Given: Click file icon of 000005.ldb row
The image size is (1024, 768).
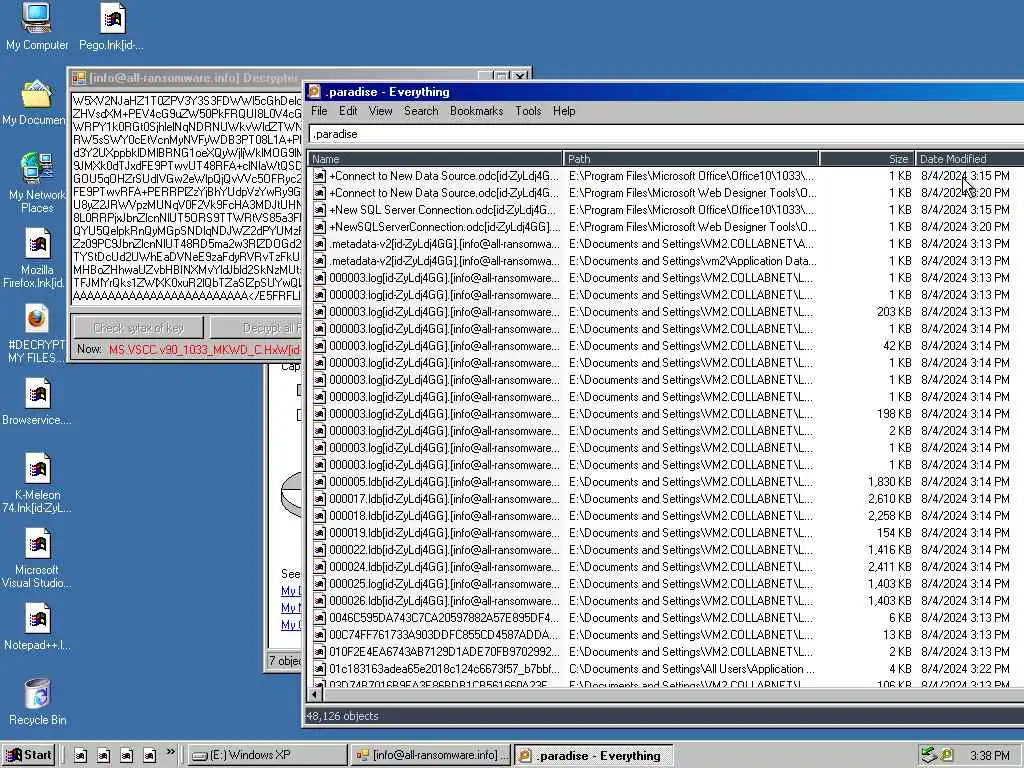Looking at the screenshot, I should (319, 482).
